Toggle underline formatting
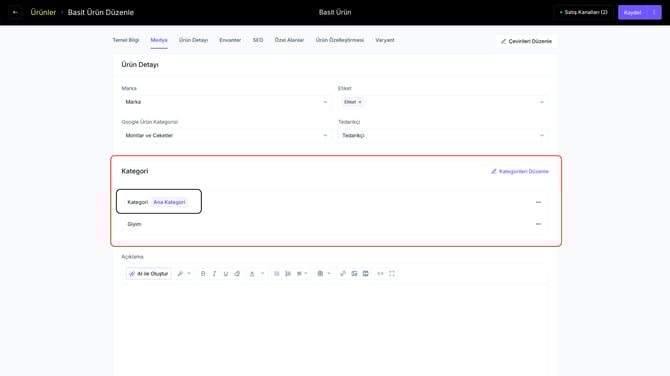Viewport: 670px width, 376px height. pos(226,273)
